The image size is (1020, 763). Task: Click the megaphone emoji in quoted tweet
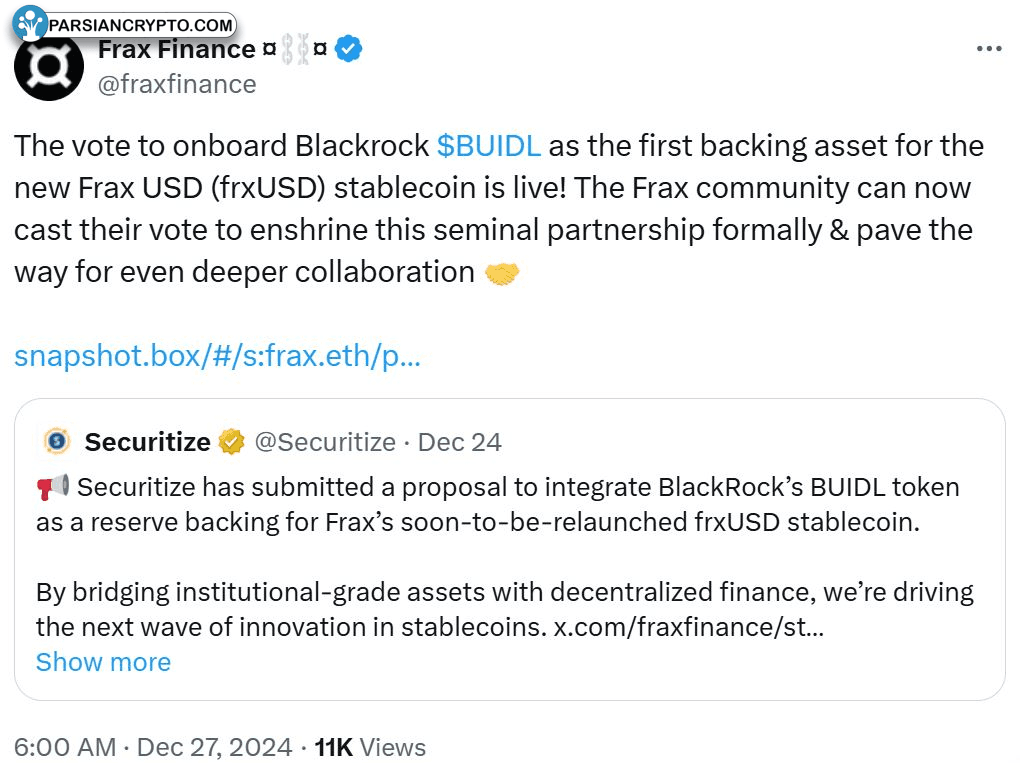[x=53, y=487]
